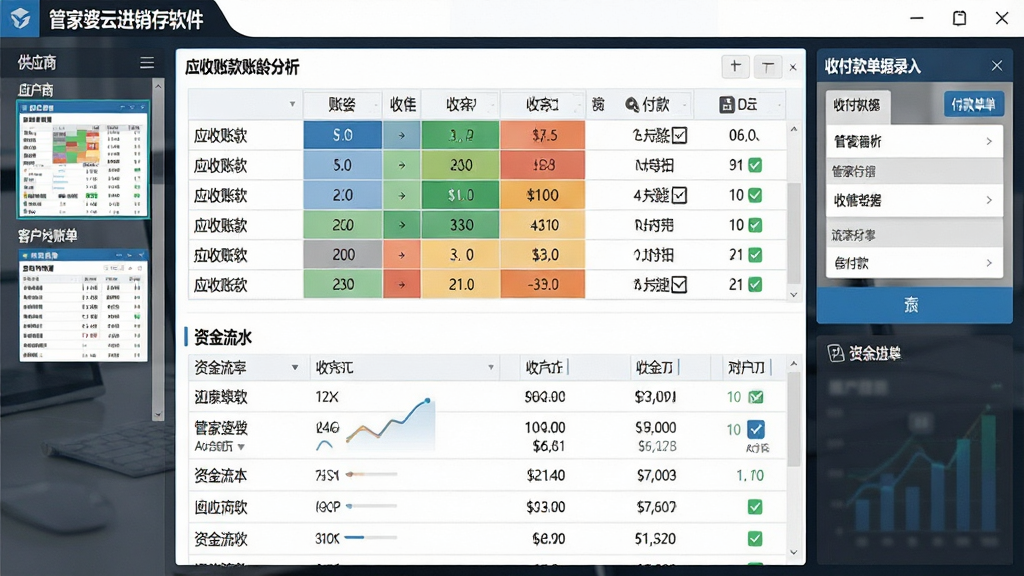1024x576 pixels.
Task: Click the app logo in the title bar
Action: [x=20, y=18]
